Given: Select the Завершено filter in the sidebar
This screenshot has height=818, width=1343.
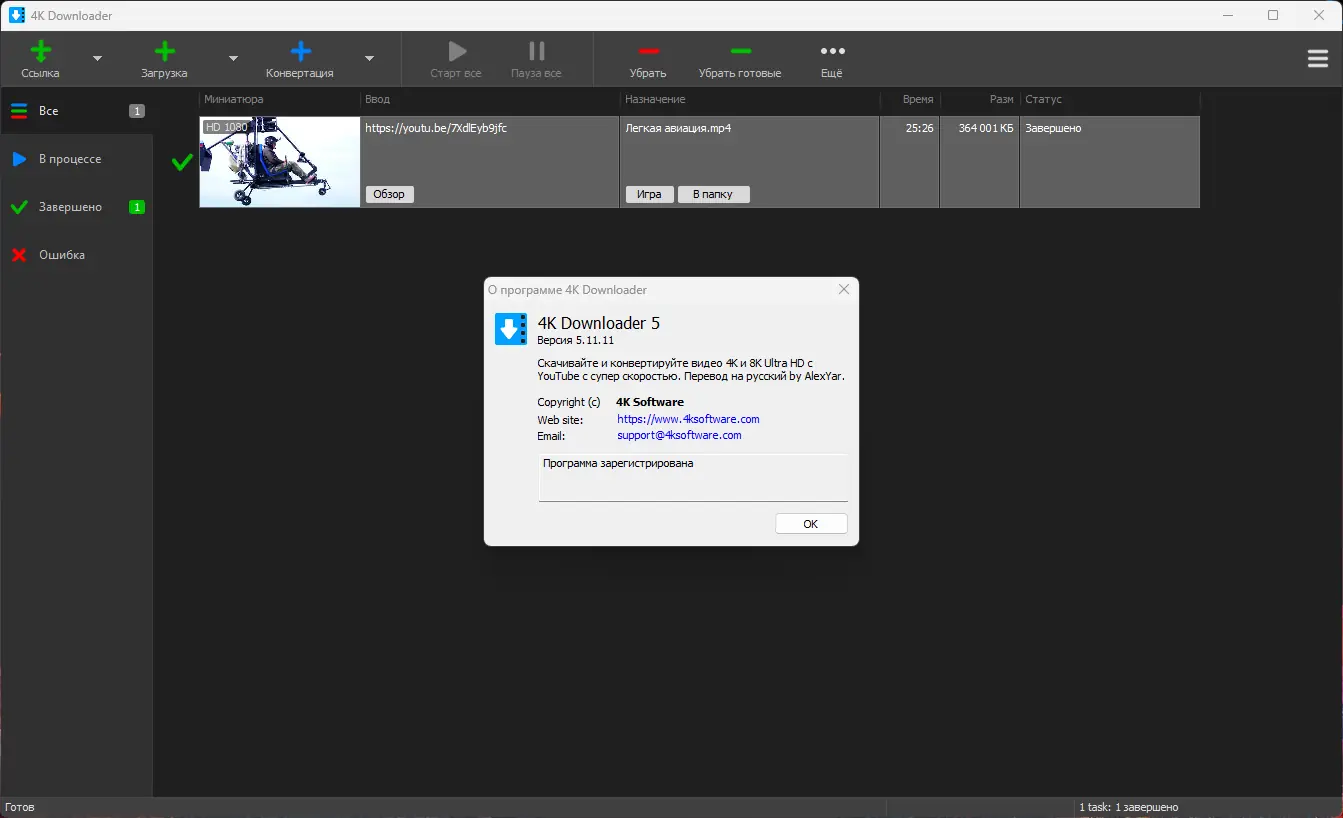Looking at the screenshot, I should 77,207.
